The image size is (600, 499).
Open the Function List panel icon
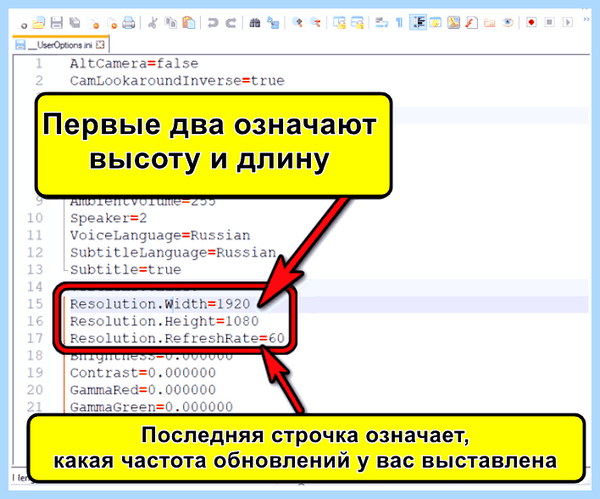click(x=471, y=23)
